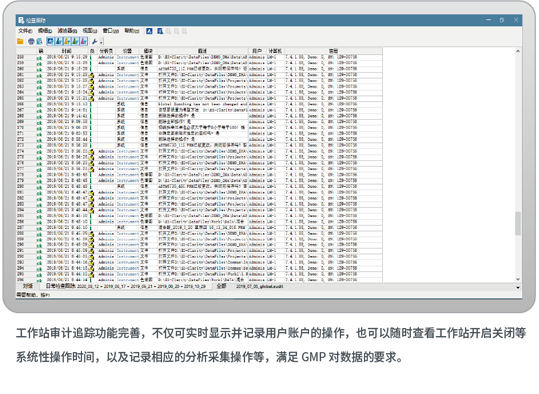Select the 全部 tab at bottom
The height and width of the screenshot is (394, 539).
[x=222, y=286]
